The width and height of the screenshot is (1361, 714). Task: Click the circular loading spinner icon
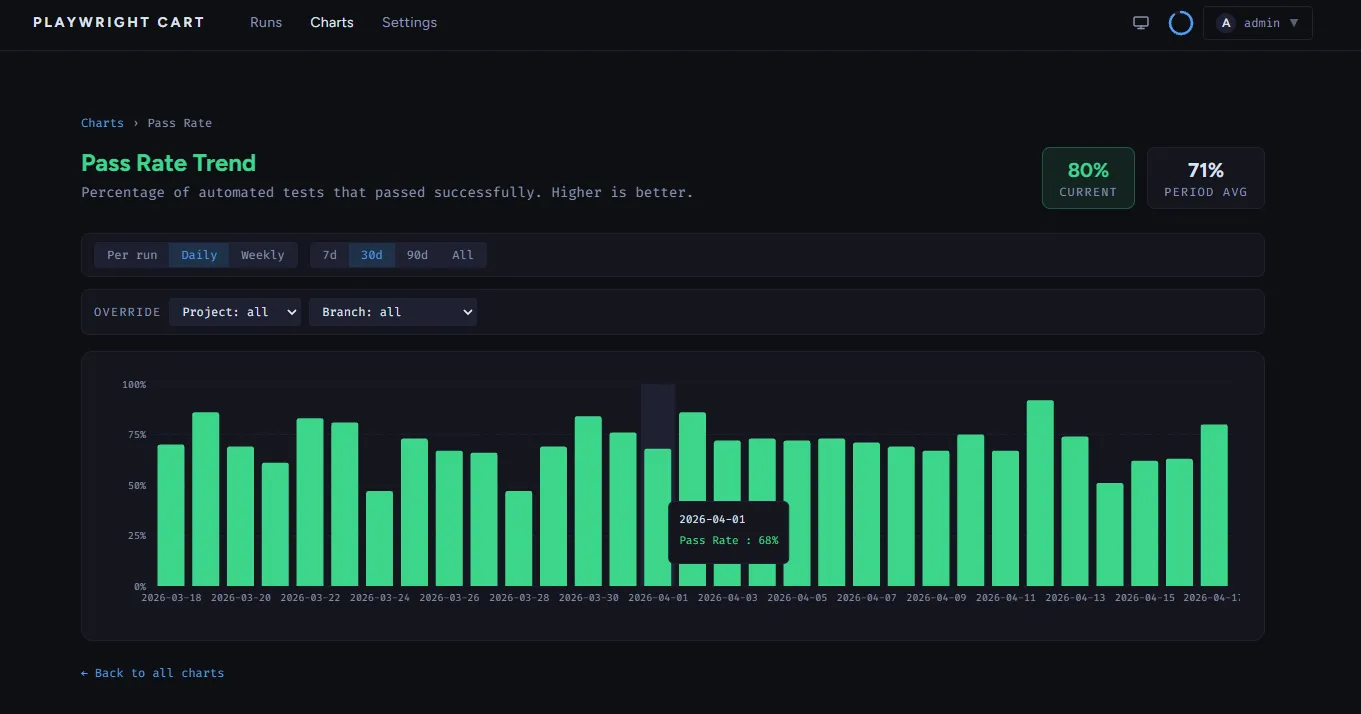(1181, 22)
